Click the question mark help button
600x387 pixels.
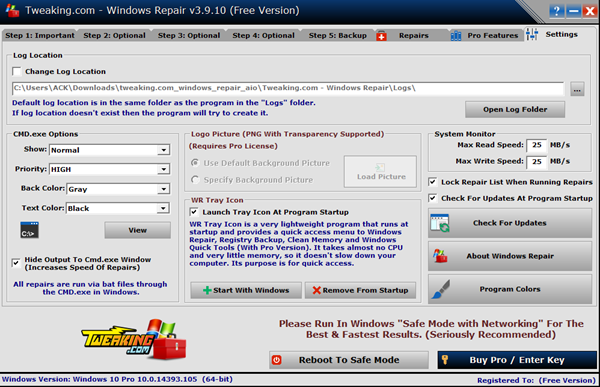pyautogui.click(x=556, y=11)
